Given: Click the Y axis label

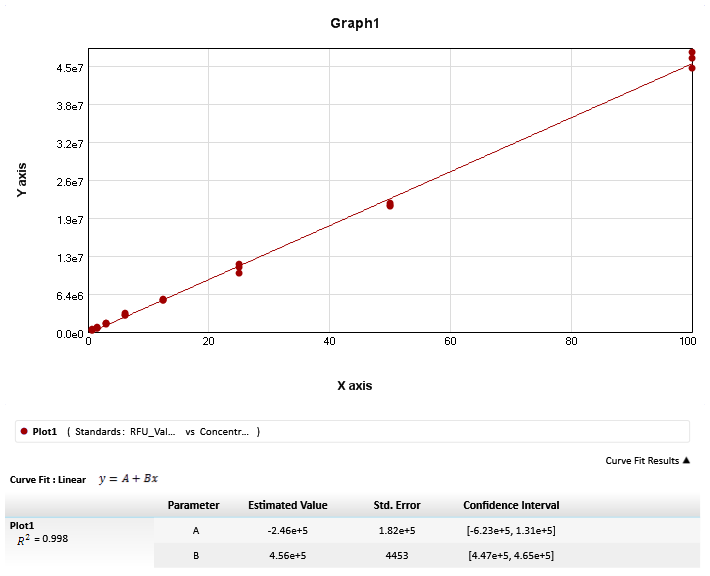Looking at the screenshot, I should click(21, 179).
